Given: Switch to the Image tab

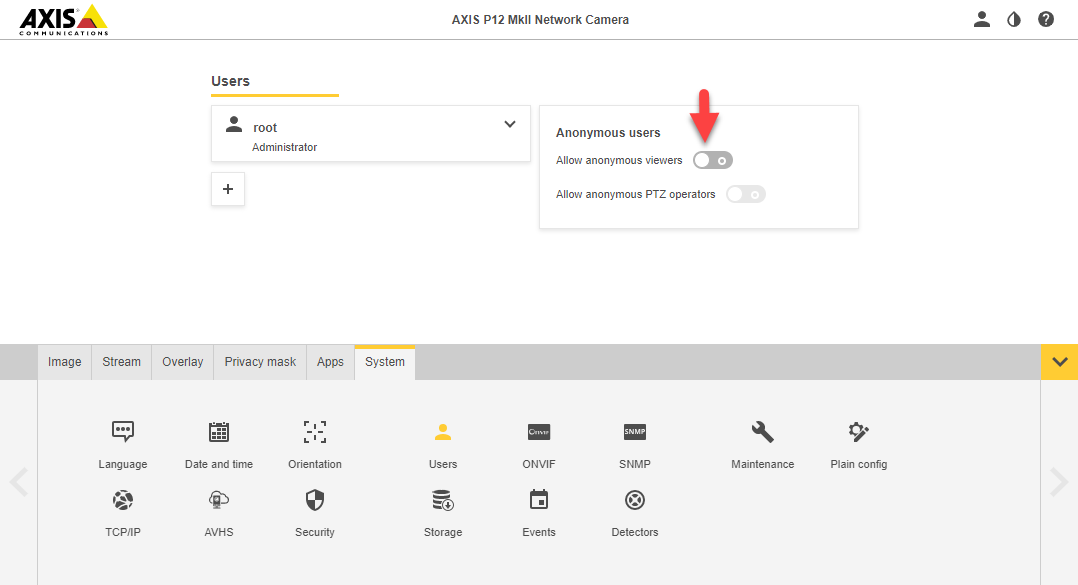Looking at the screenshot, I should coord(65,362).
